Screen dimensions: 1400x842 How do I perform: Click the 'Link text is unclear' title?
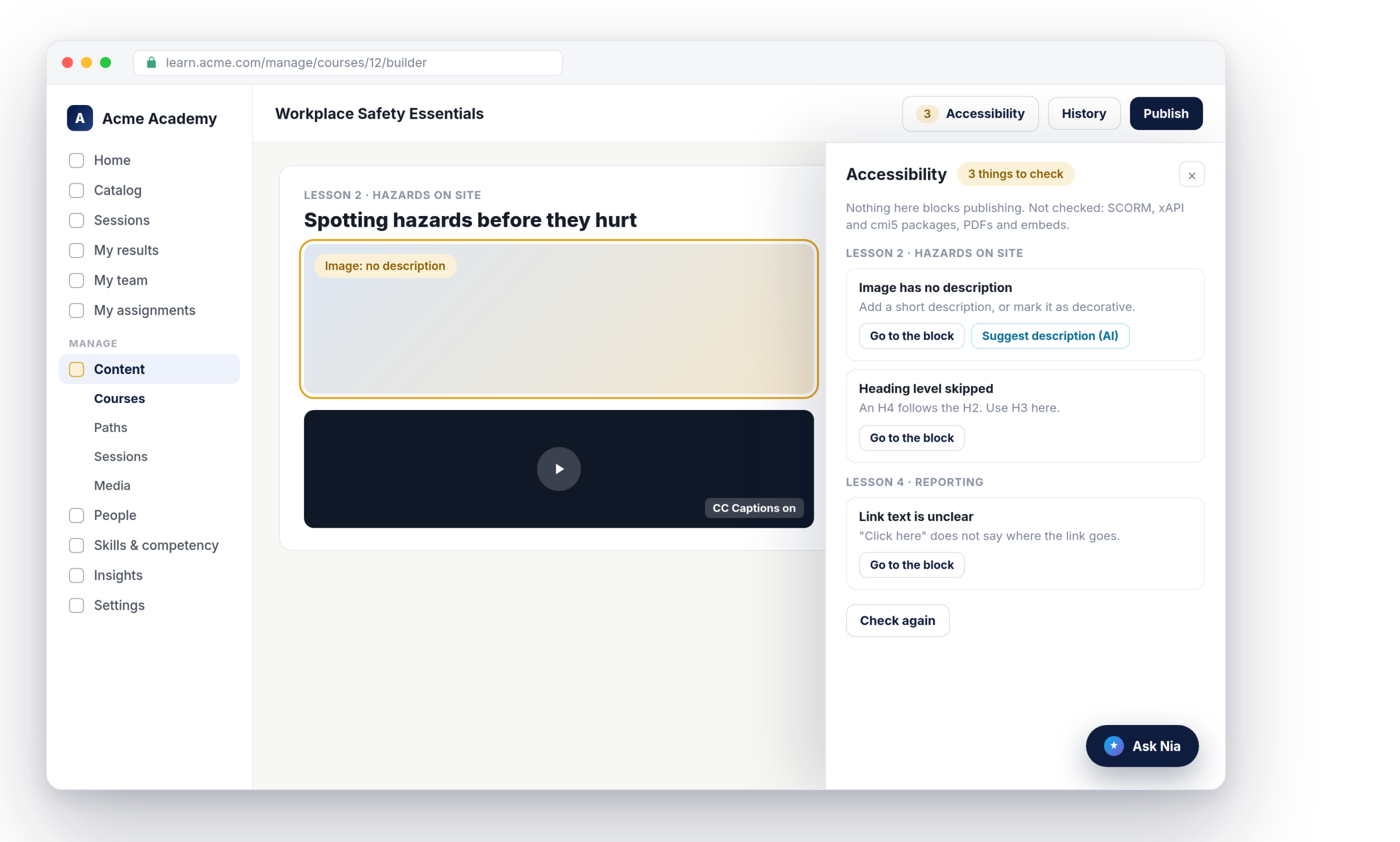pos(916,517)
